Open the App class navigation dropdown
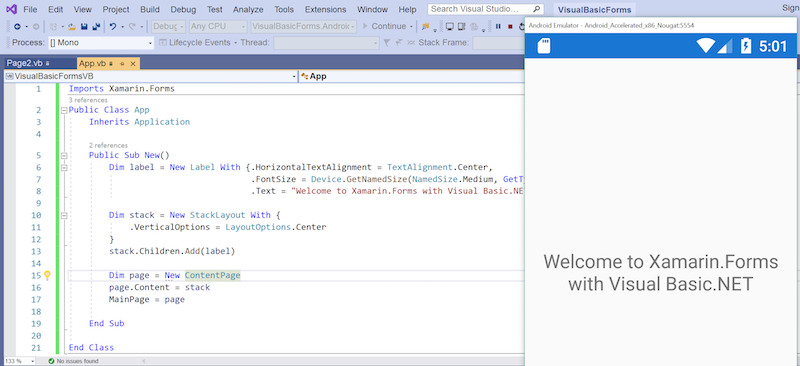 [x=411, y=76]
